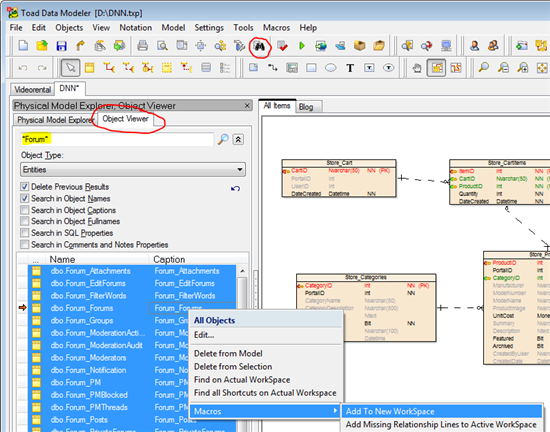Switch to the Videorental model tab
Image resolution: width=550 pixels, height=432 pixels.
coord(33,90)
